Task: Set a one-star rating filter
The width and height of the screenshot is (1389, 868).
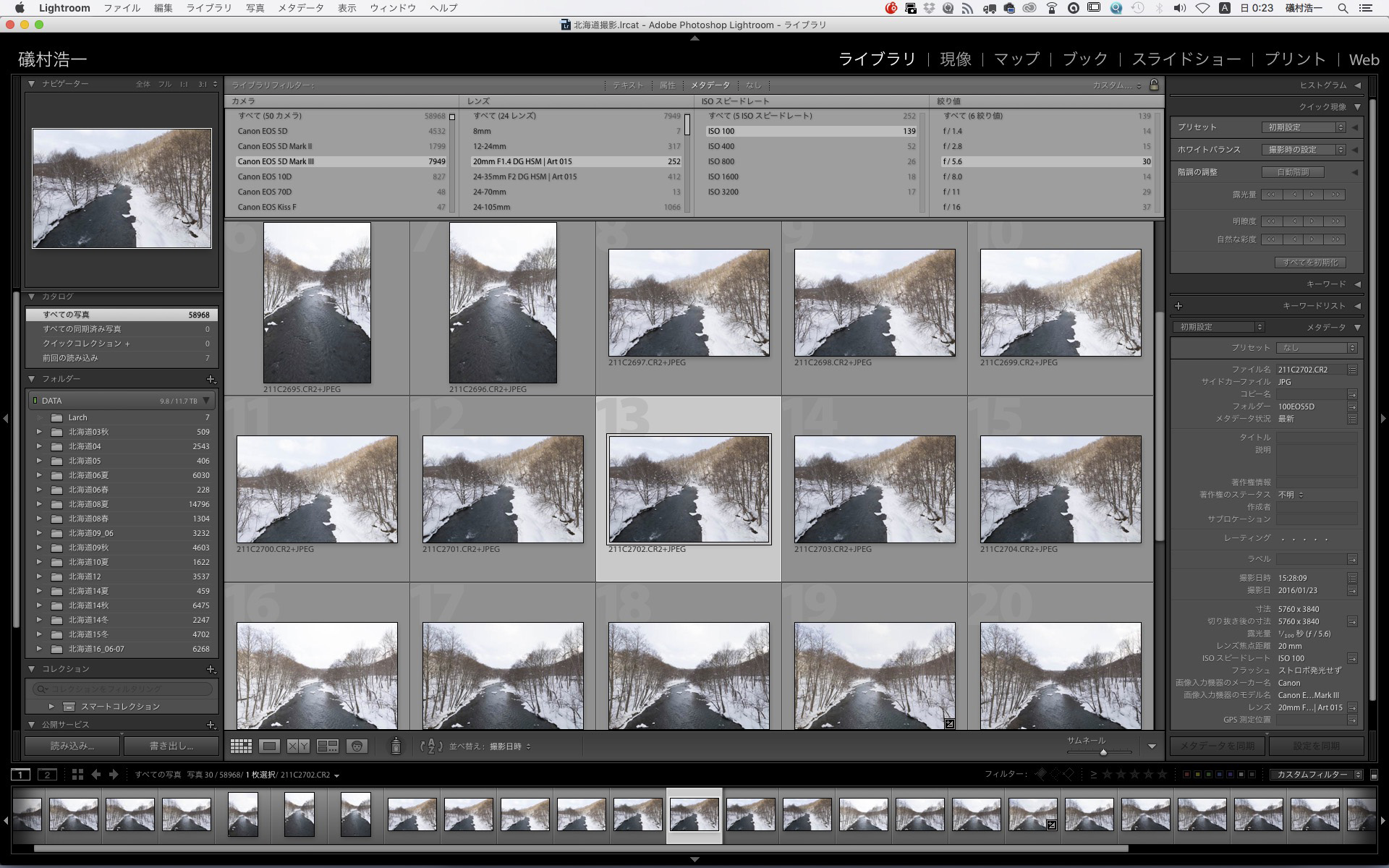Action: (x=1107, y=774)
